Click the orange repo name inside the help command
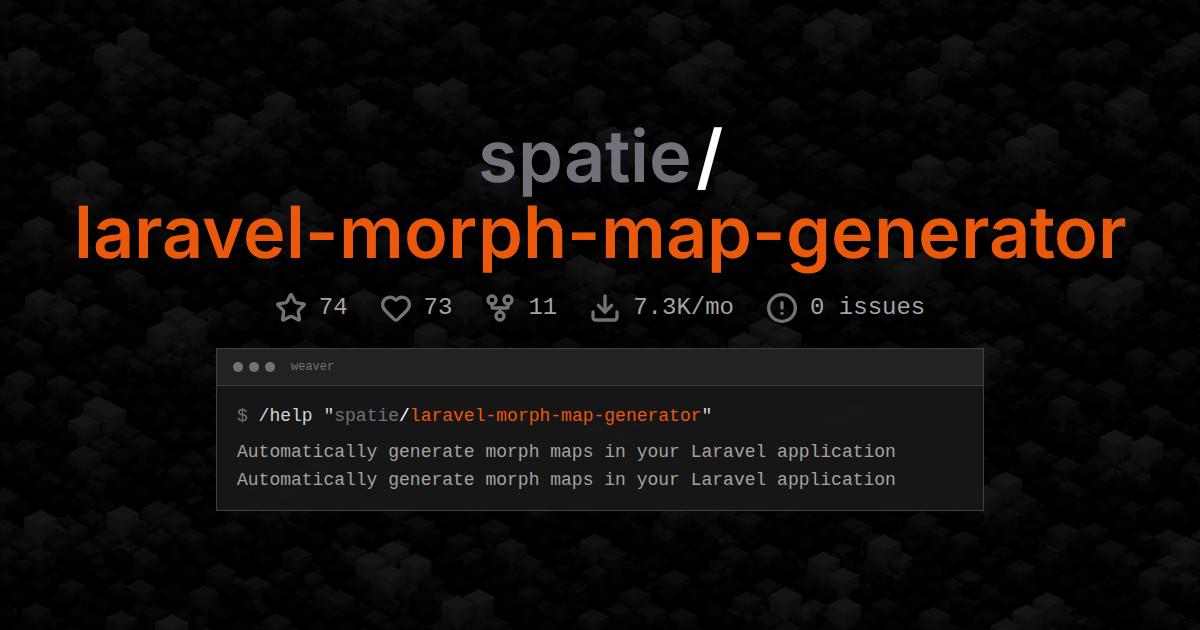The width and height of the screenshot is (1200, 630). pyautogui.click(x=558, y=415)
